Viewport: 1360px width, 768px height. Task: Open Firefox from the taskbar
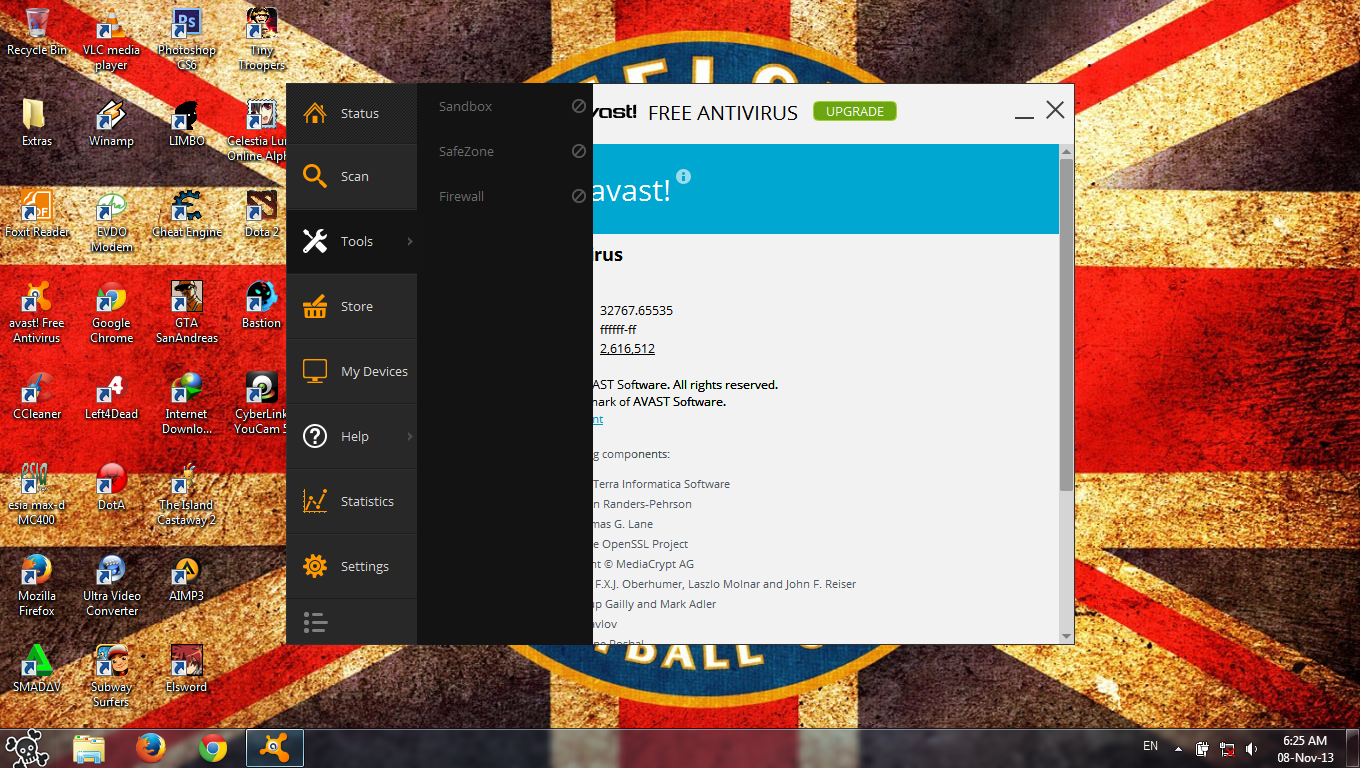(150, 748)
